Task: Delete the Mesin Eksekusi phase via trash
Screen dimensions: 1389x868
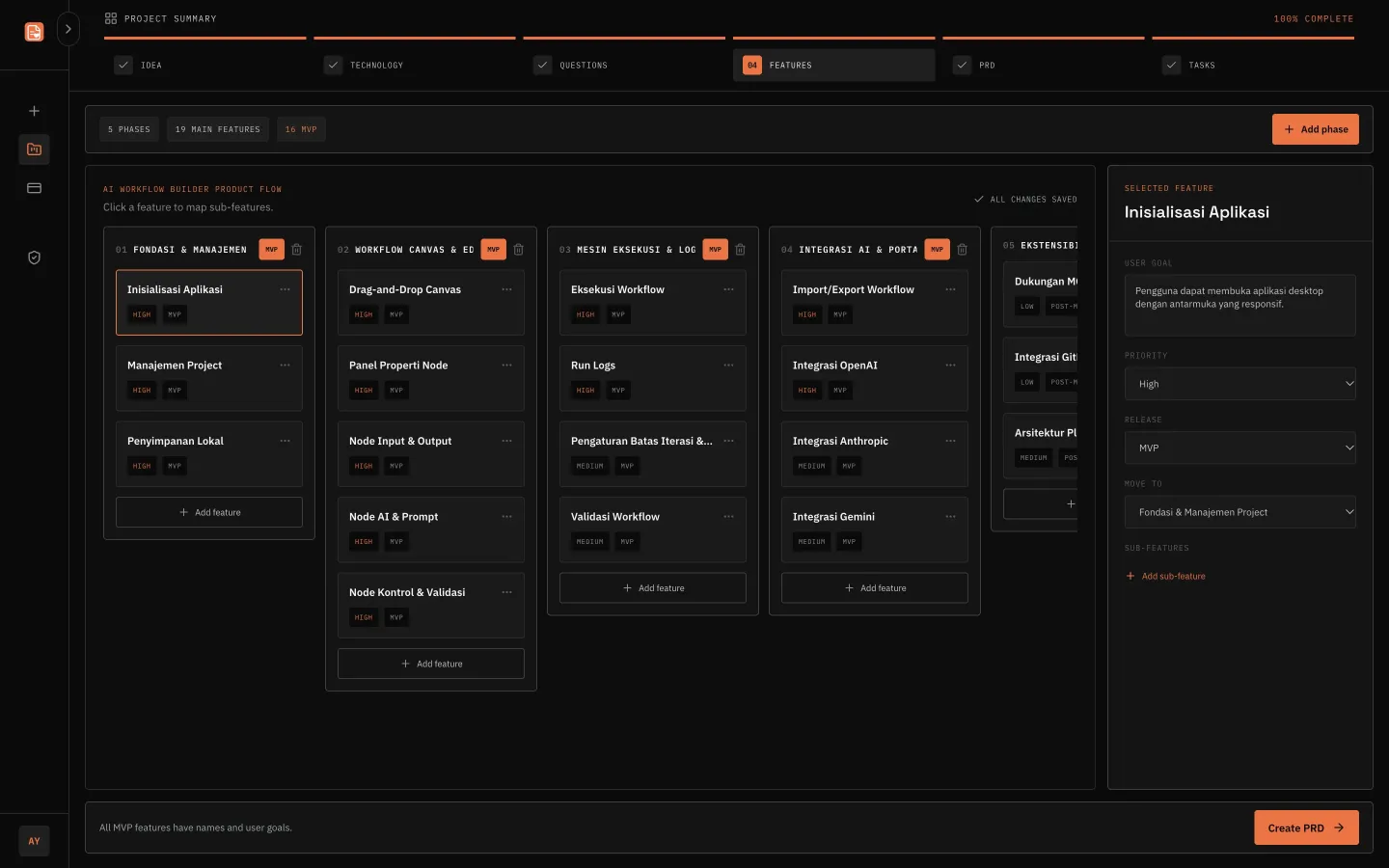Action: click(x=740, y=249)
